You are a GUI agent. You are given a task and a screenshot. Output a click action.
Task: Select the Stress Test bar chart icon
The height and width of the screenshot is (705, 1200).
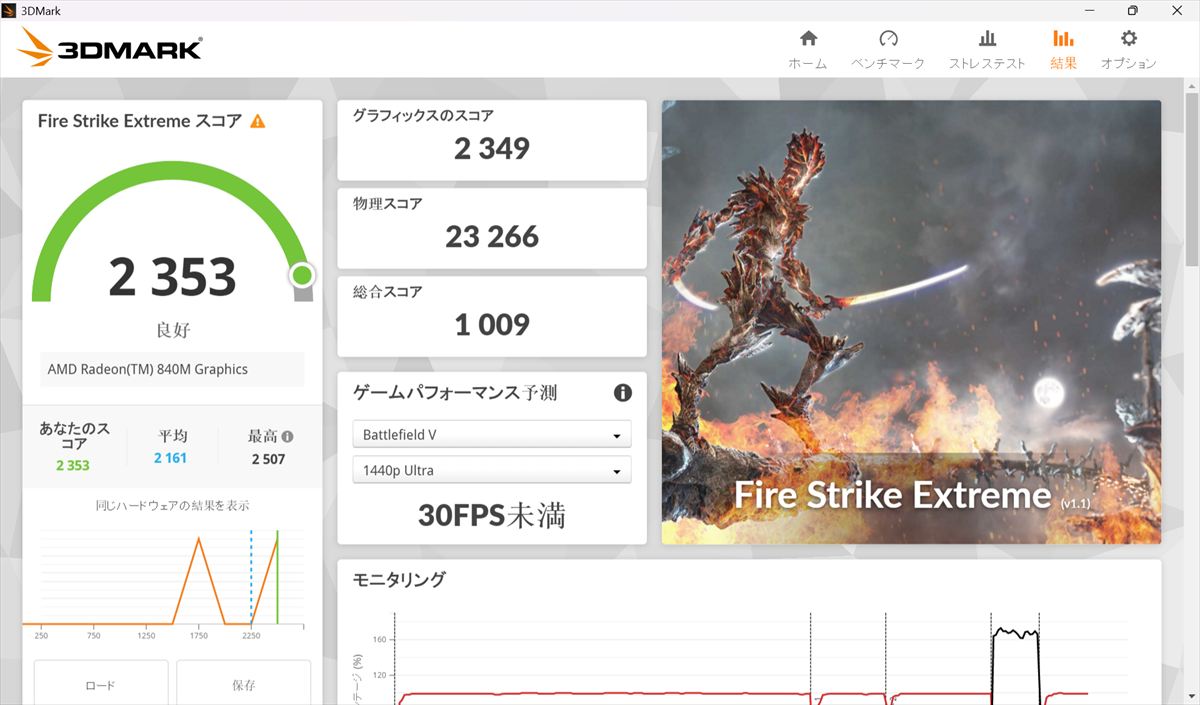point(987,39)
